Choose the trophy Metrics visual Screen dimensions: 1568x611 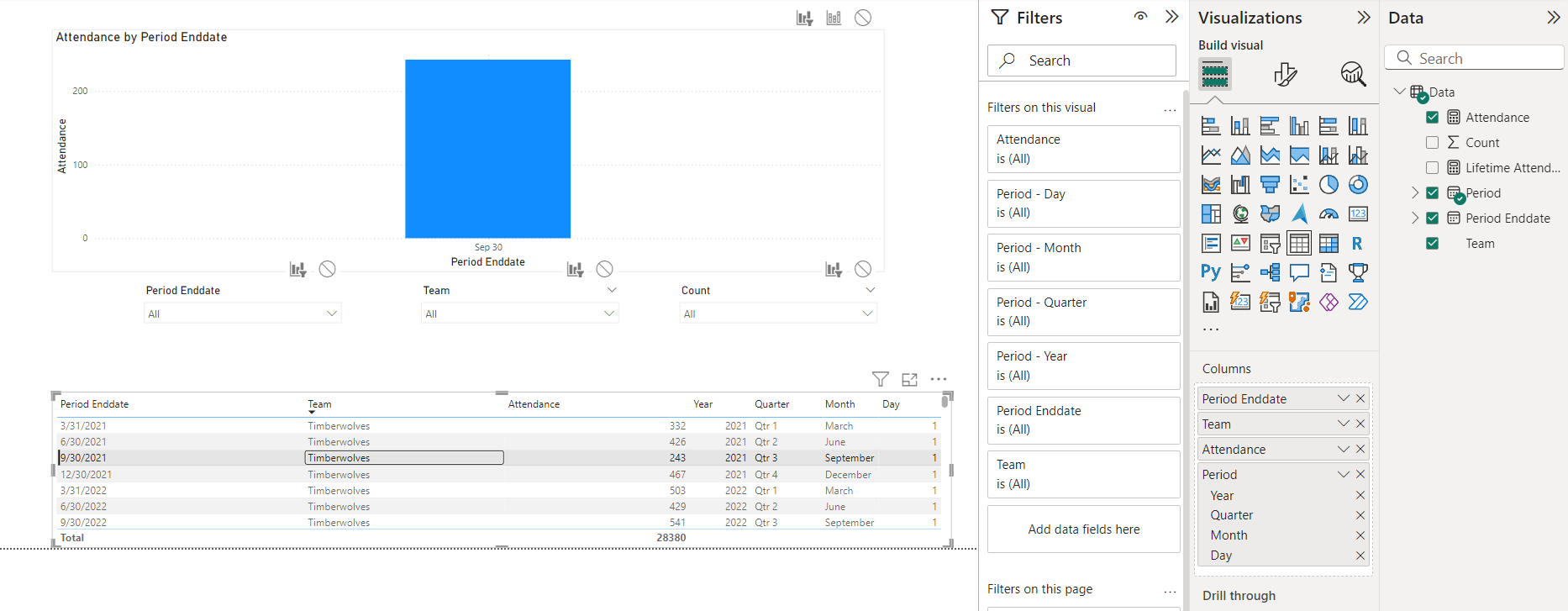click(1358, 272)
